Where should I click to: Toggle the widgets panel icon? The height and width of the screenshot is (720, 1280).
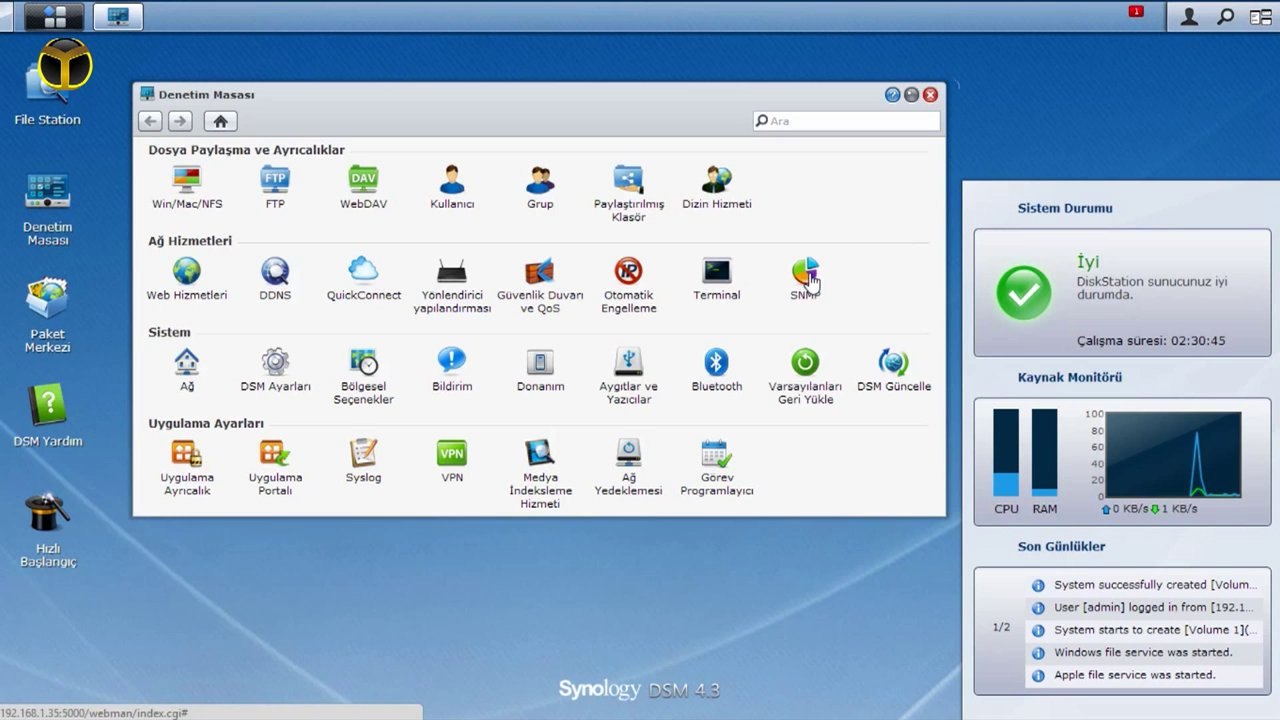tap(1260, 16)
